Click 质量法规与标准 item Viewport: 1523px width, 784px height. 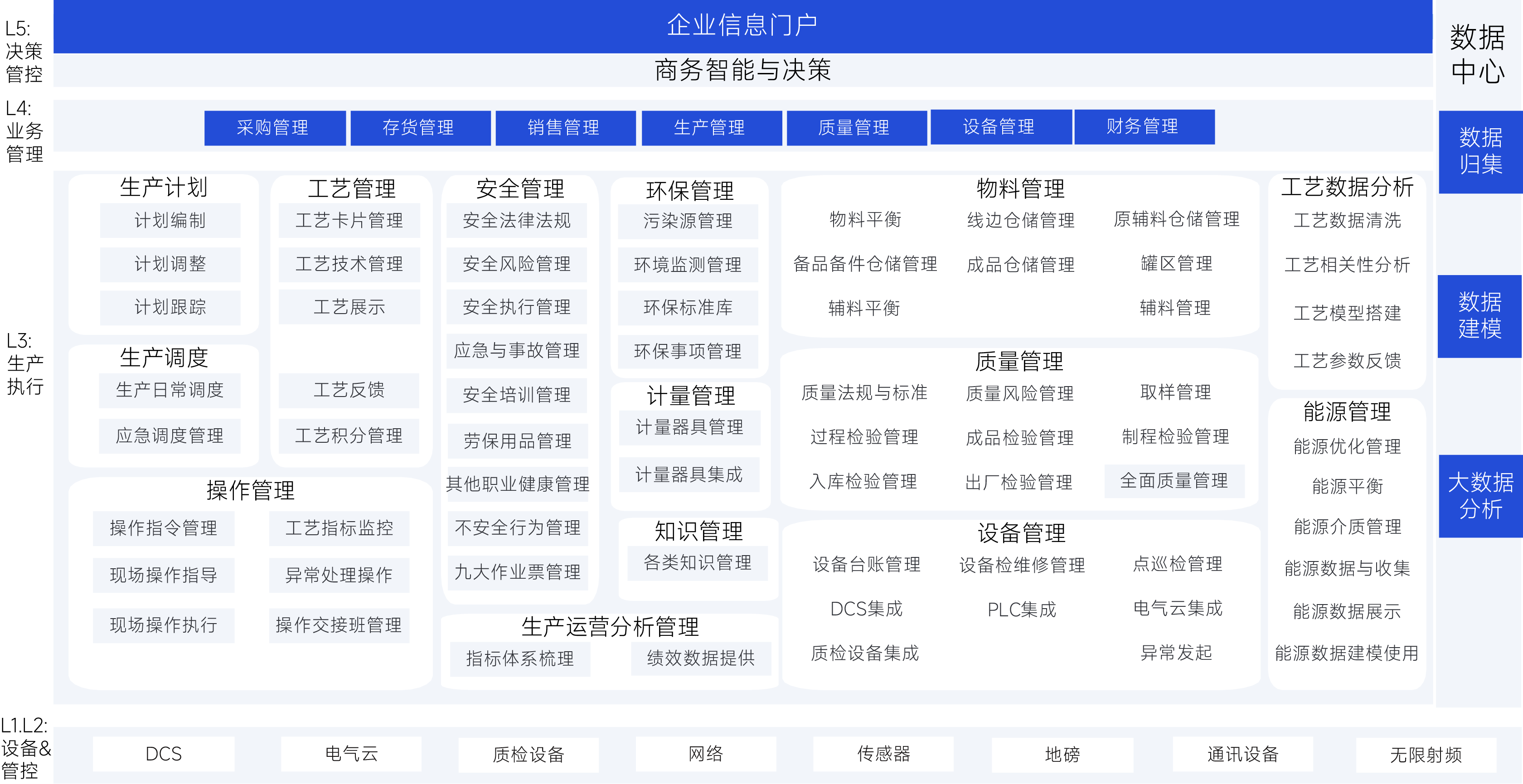864,393
